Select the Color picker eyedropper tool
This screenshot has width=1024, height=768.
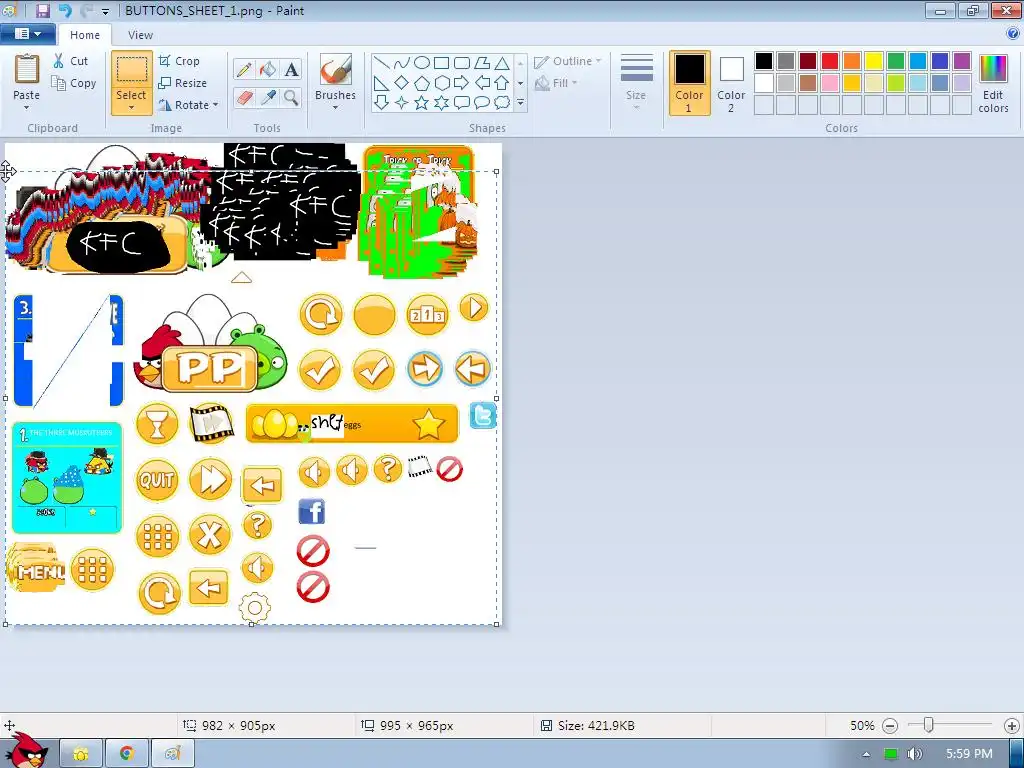pyautogui.click(x=267, y=98)
